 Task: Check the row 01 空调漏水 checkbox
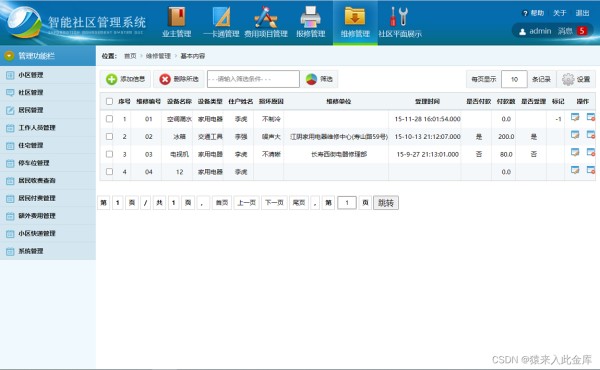(x=109, y=119)
